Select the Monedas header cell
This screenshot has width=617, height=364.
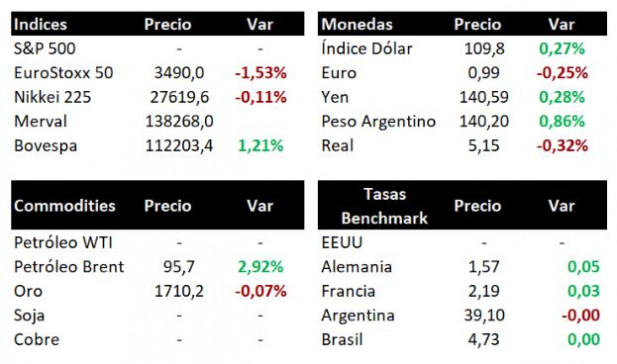tap(357, 24)
